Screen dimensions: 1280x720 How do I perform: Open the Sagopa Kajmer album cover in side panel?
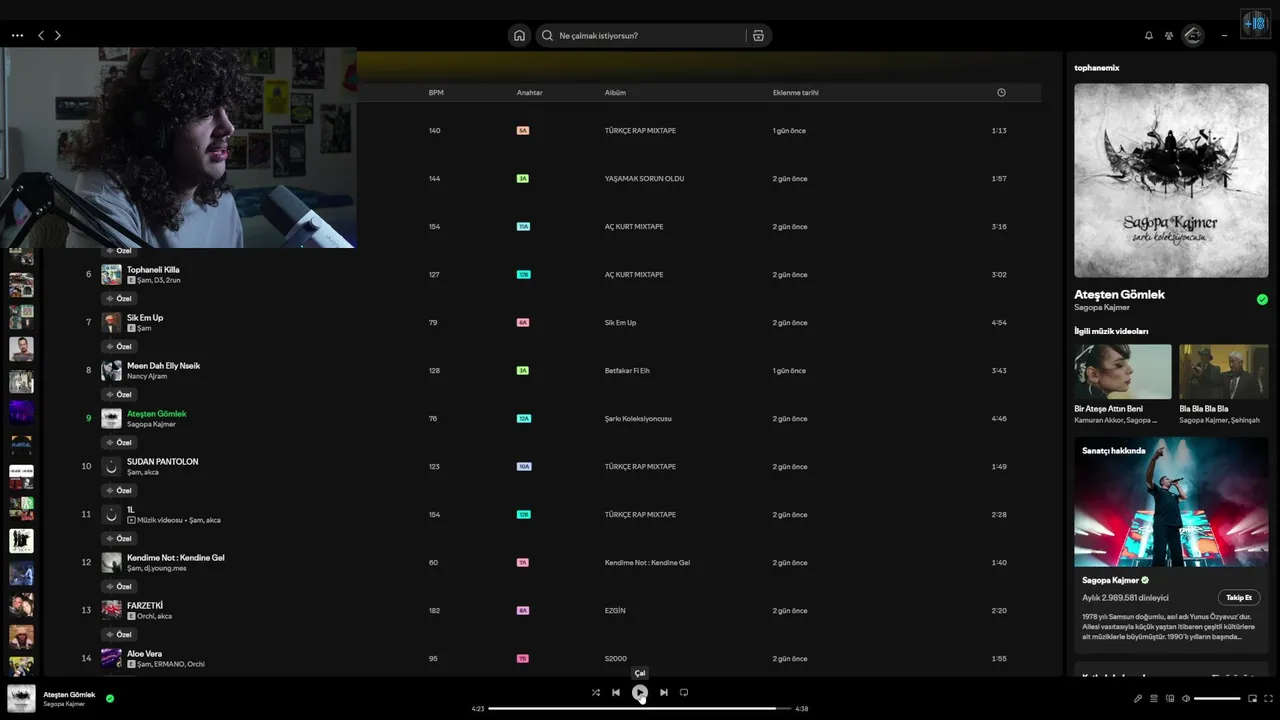(1171, 180)
